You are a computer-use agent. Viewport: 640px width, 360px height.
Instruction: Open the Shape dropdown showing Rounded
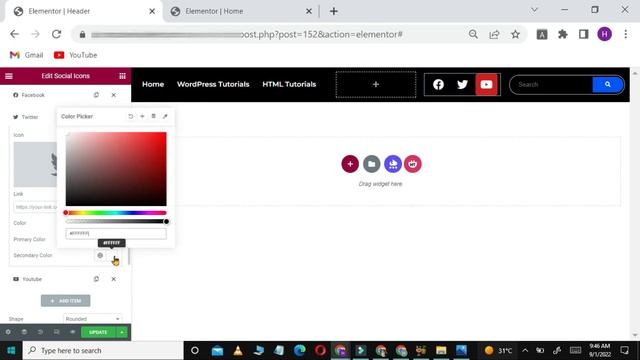(92, 319)
